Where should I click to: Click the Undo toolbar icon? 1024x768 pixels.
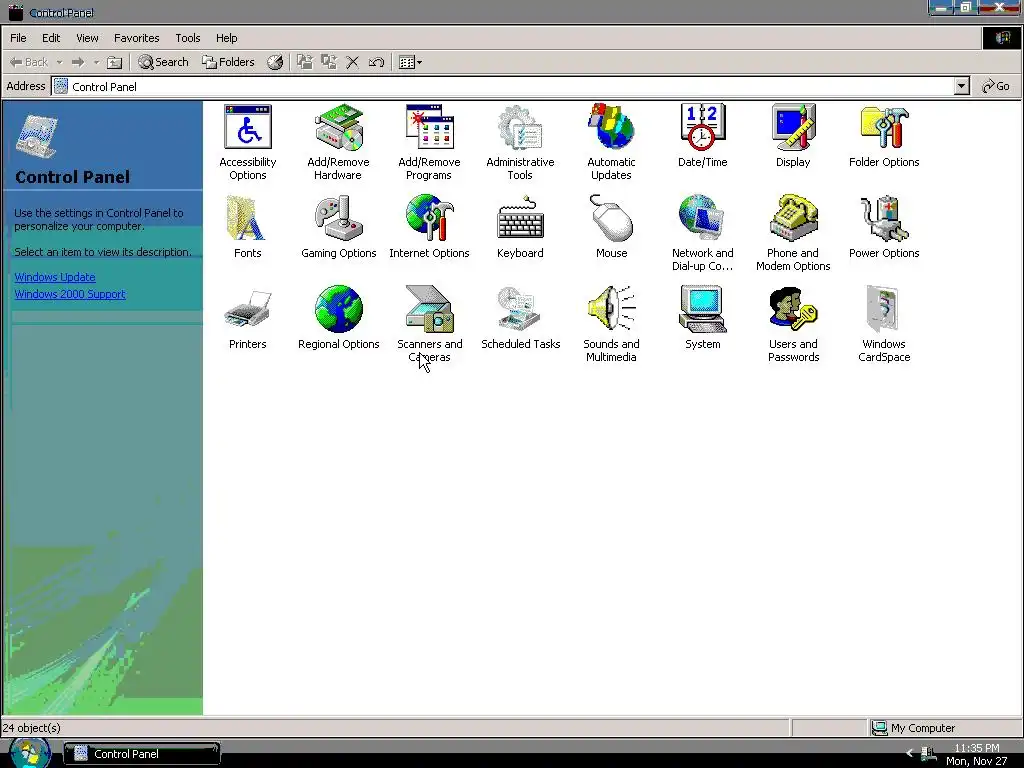click(376, 62)
